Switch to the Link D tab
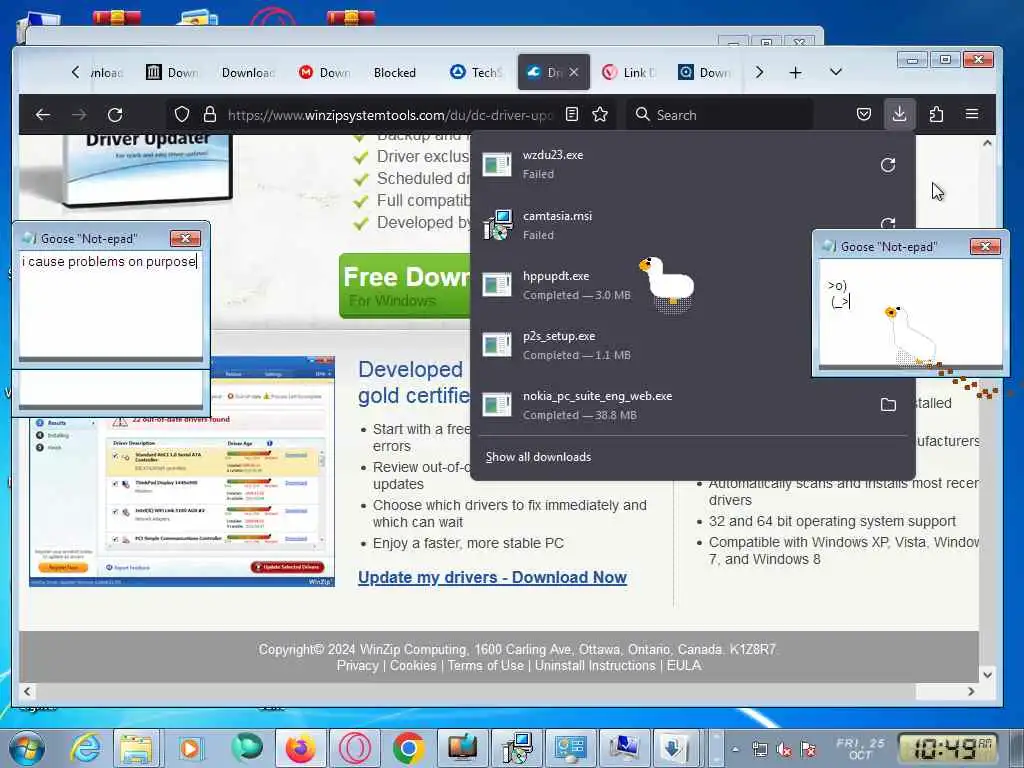 (x=630, y=72)
